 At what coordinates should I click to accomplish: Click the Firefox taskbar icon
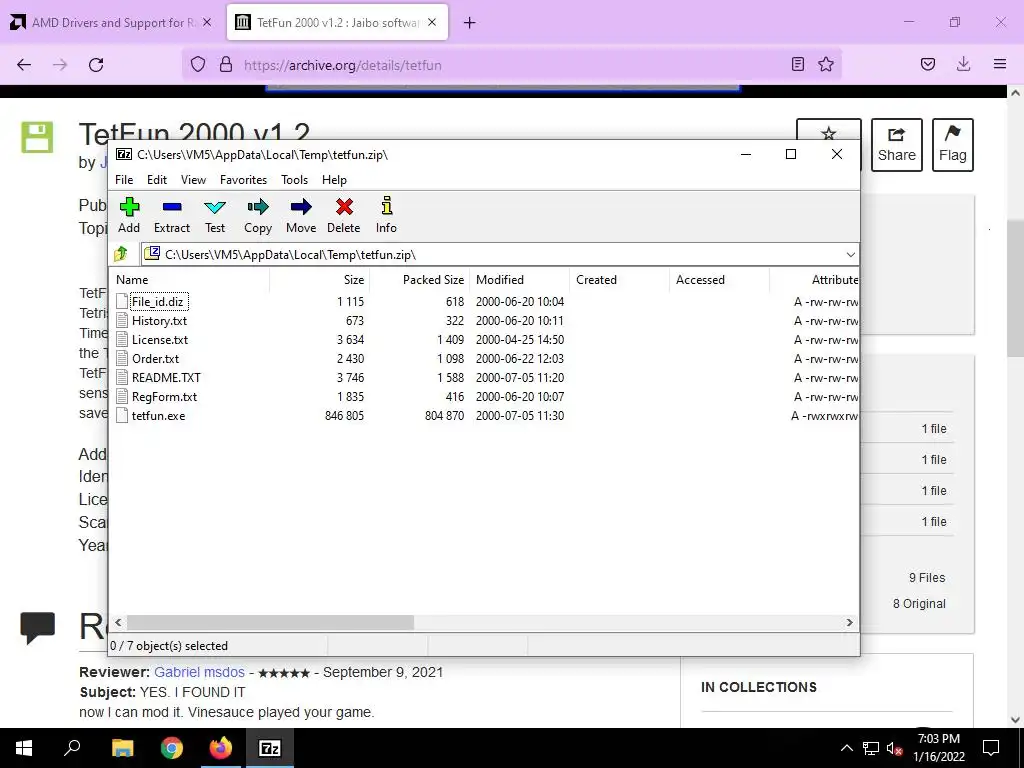[221, 748]
